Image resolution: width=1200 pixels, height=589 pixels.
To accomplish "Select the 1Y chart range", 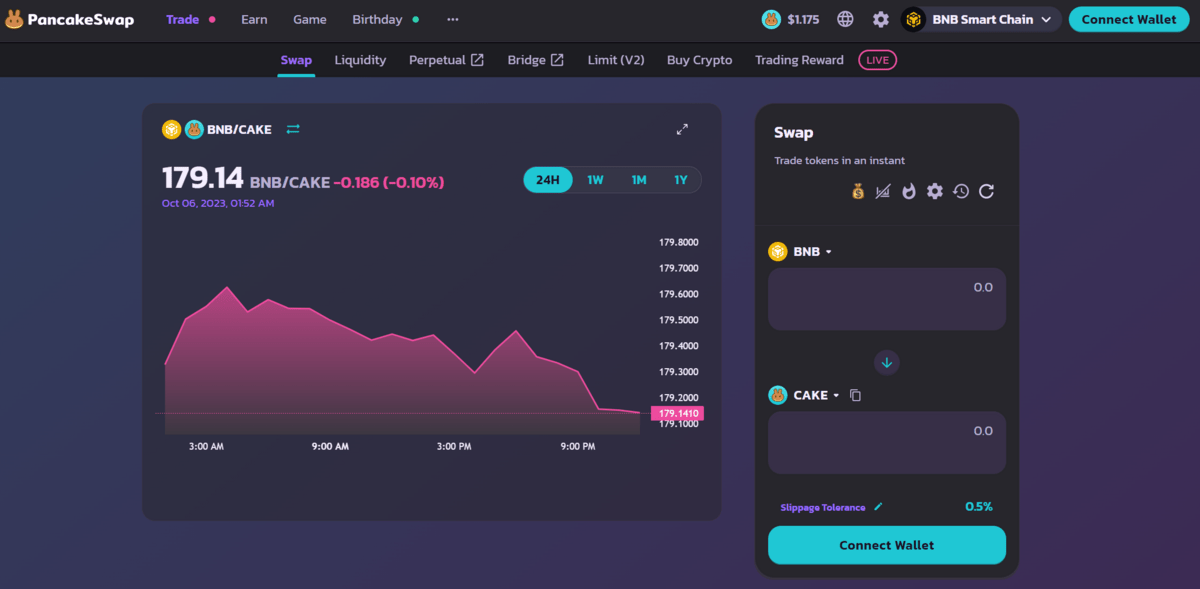I will point(681,180).
